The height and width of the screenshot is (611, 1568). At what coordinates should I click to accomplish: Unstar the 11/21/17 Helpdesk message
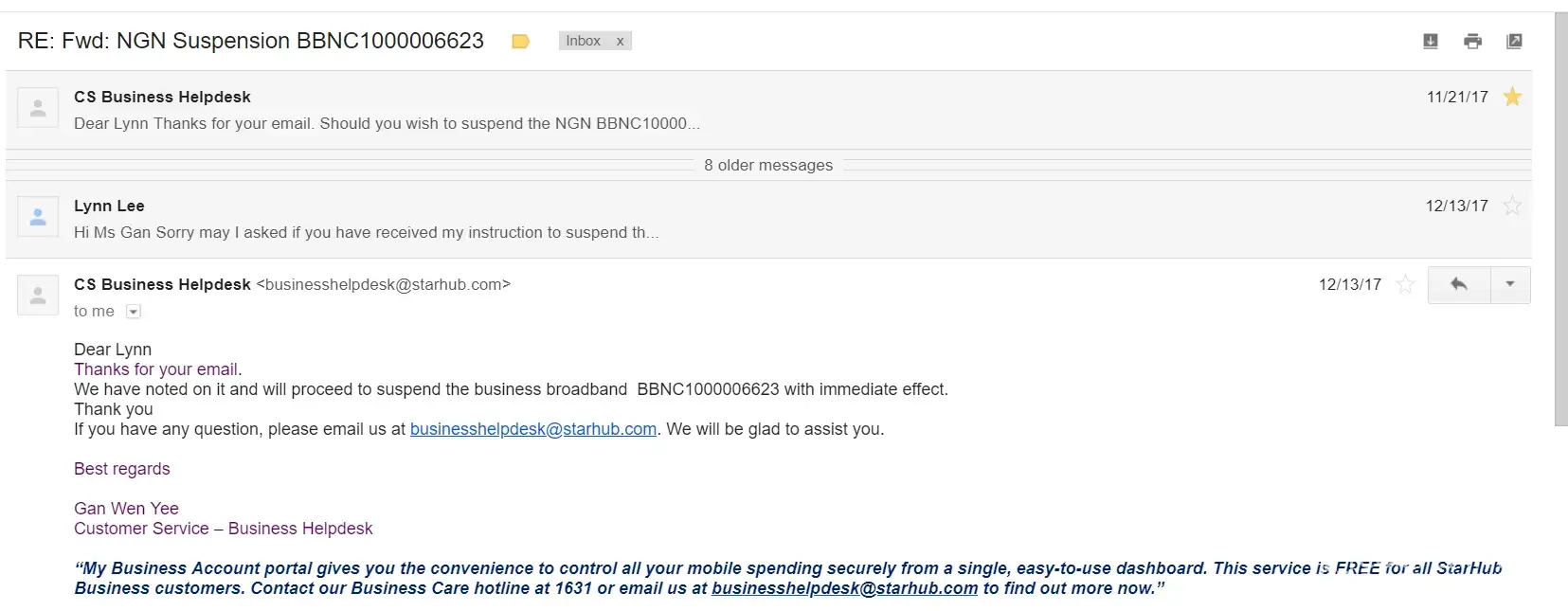click(1512, 97)
